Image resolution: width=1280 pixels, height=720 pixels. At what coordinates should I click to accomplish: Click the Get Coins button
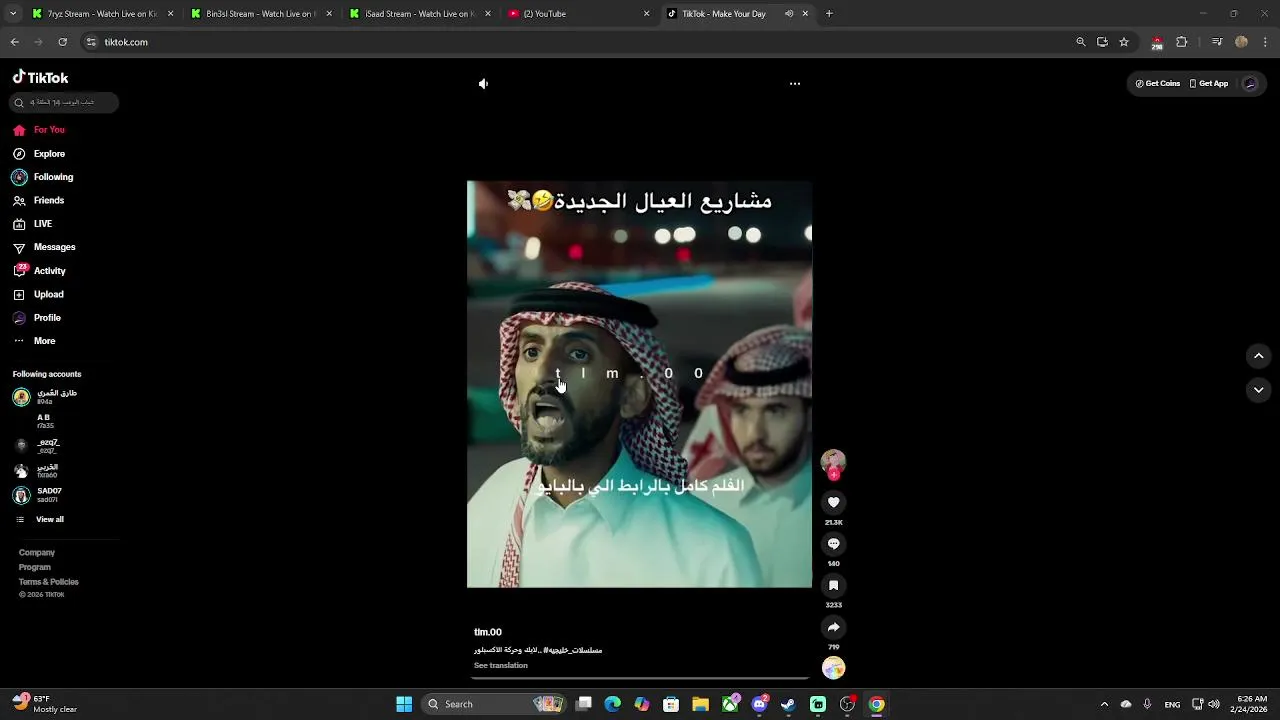click(x=1158, y=84)
